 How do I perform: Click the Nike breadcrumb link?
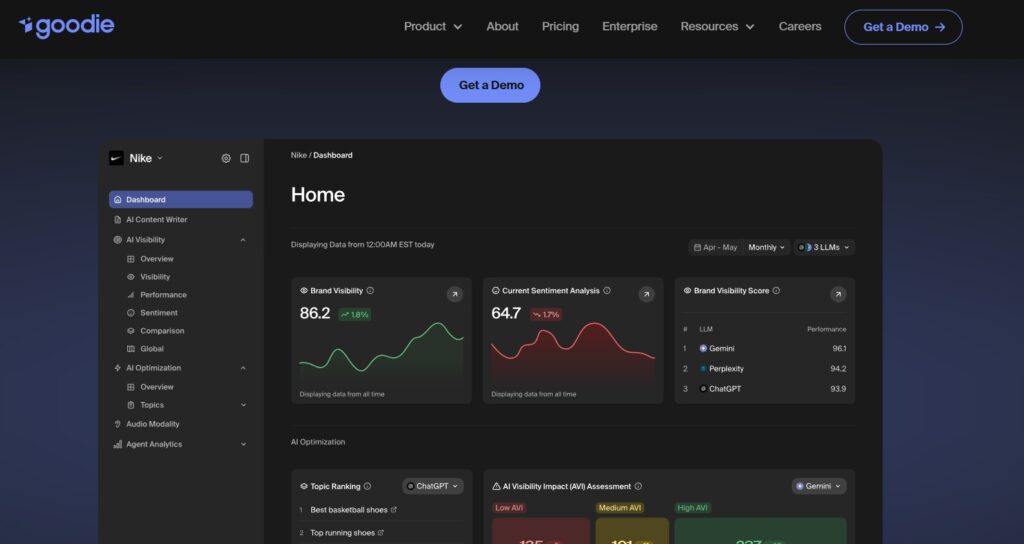(x=298, y=155)
